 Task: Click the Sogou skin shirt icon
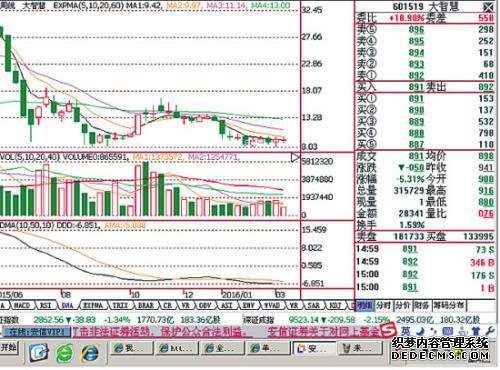click(x=476, y=331)
